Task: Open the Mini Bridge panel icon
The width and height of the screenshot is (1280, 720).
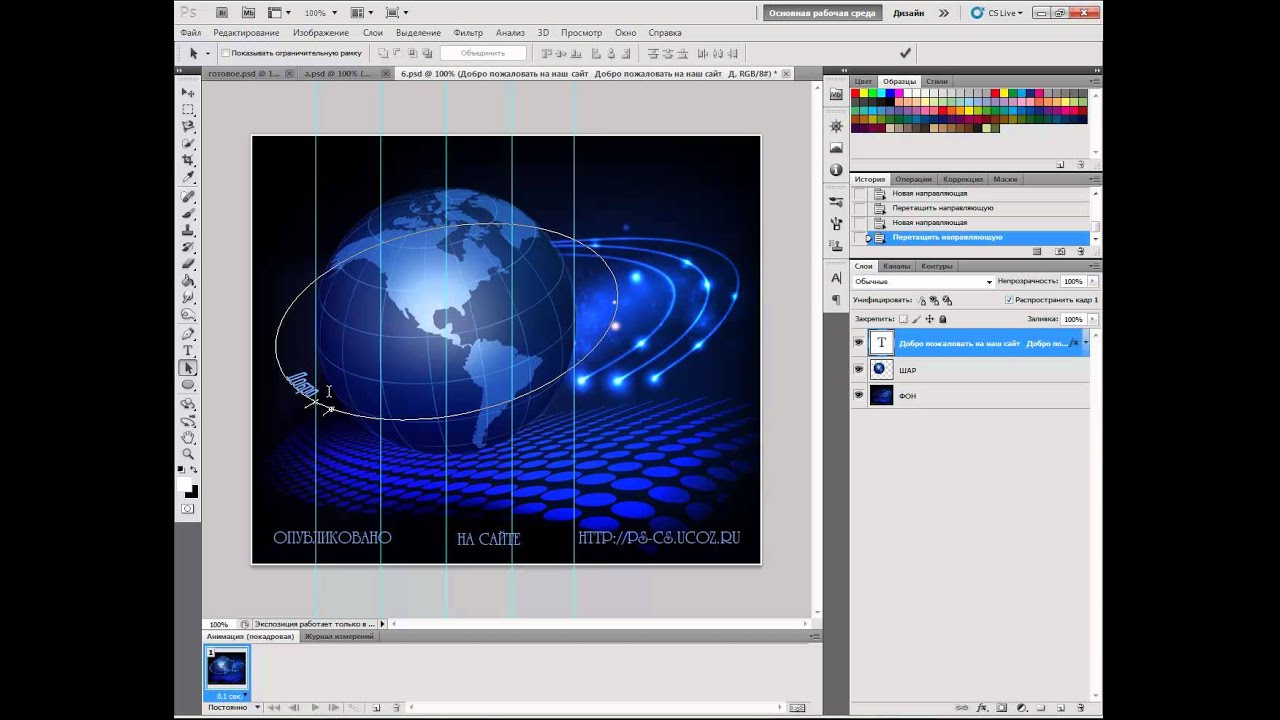Action: click(x=836, y=93)
